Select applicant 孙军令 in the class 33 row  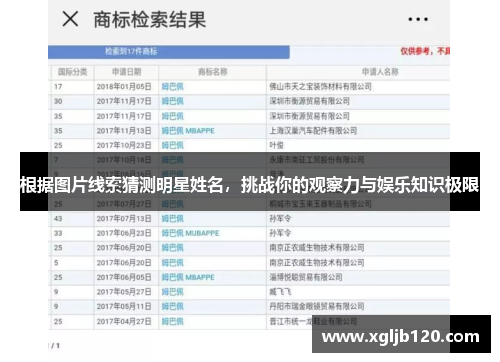point(280,233)
